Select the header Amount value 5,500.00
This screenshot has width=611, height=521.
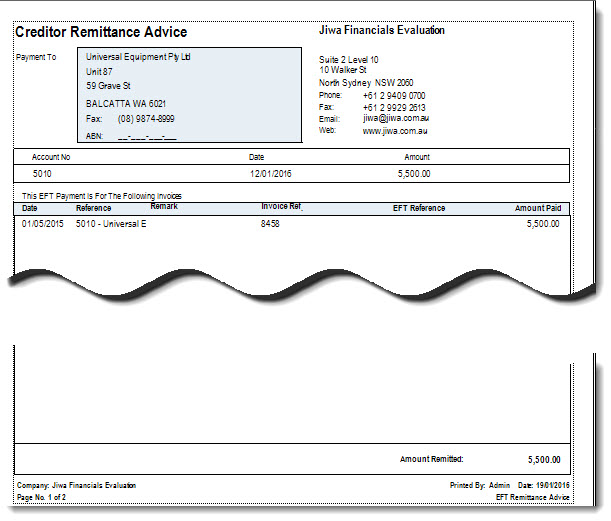click(414, 174)
